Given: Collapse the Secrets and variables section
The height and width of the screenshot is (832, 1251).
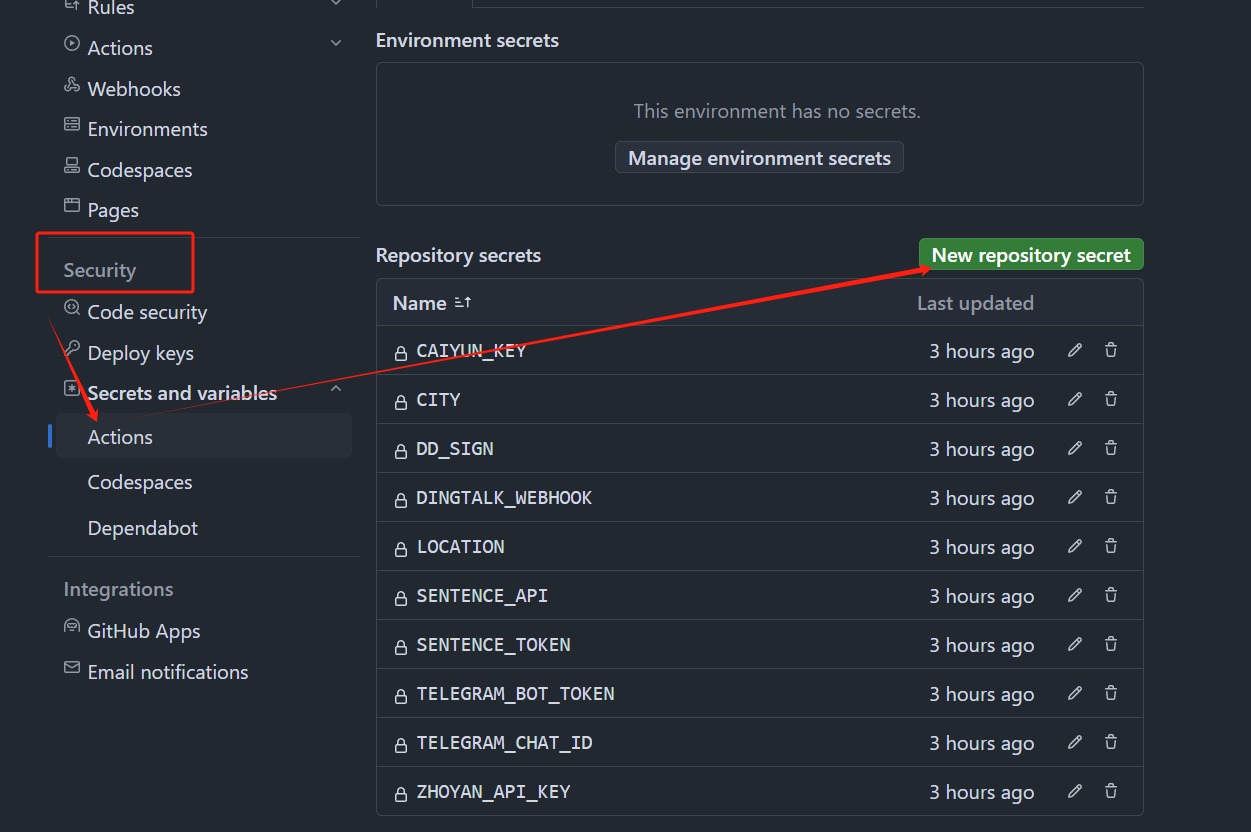Looking at the screenshot, I should (336, 389).
